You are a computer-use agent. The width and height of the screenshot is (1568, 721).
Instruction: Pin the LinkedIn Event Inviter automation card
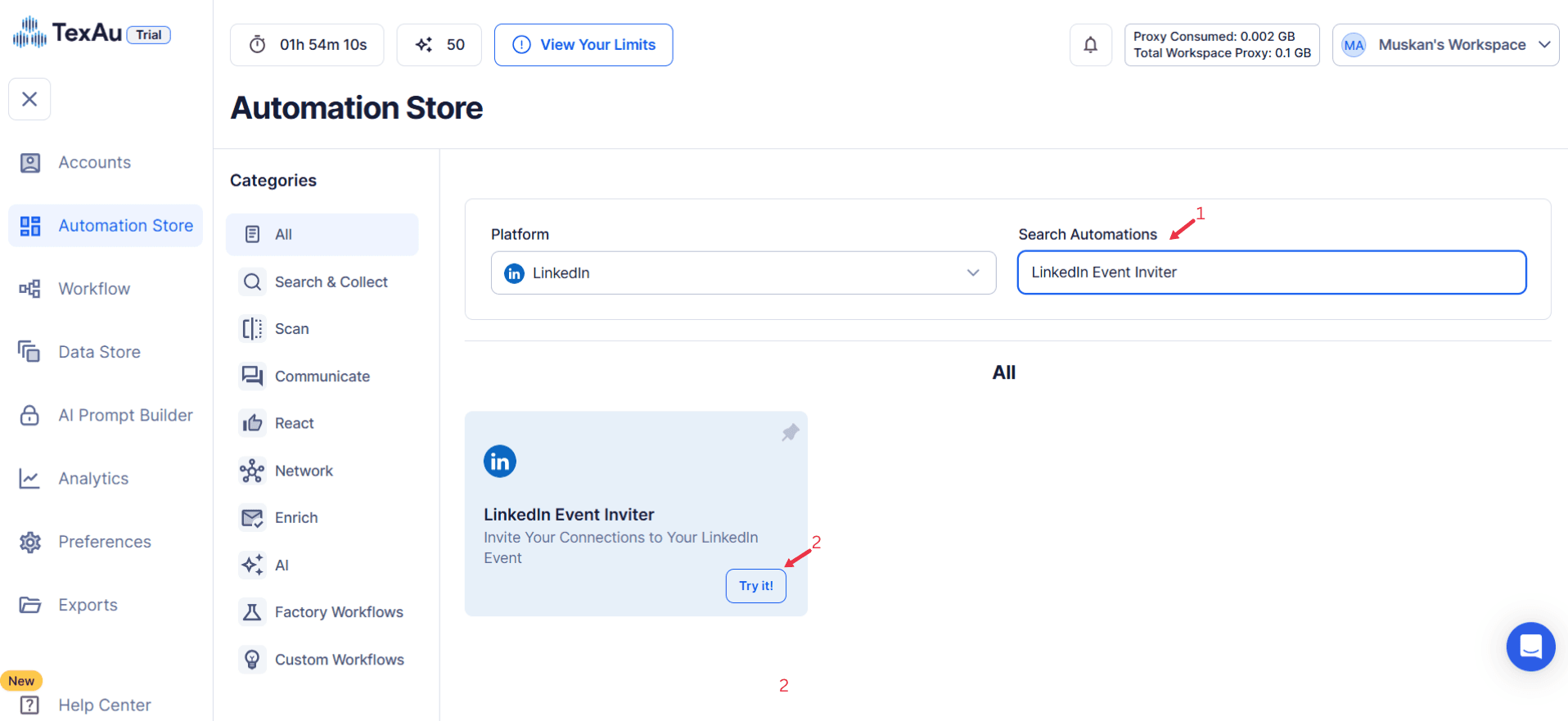pos(789,431)
